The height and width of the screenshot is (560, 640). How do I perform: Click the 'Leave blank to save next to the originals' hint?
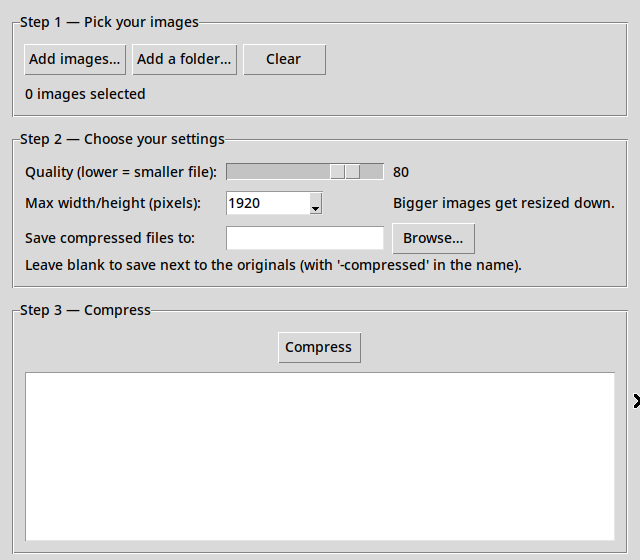pyautogui.click(x=273, y=265)
